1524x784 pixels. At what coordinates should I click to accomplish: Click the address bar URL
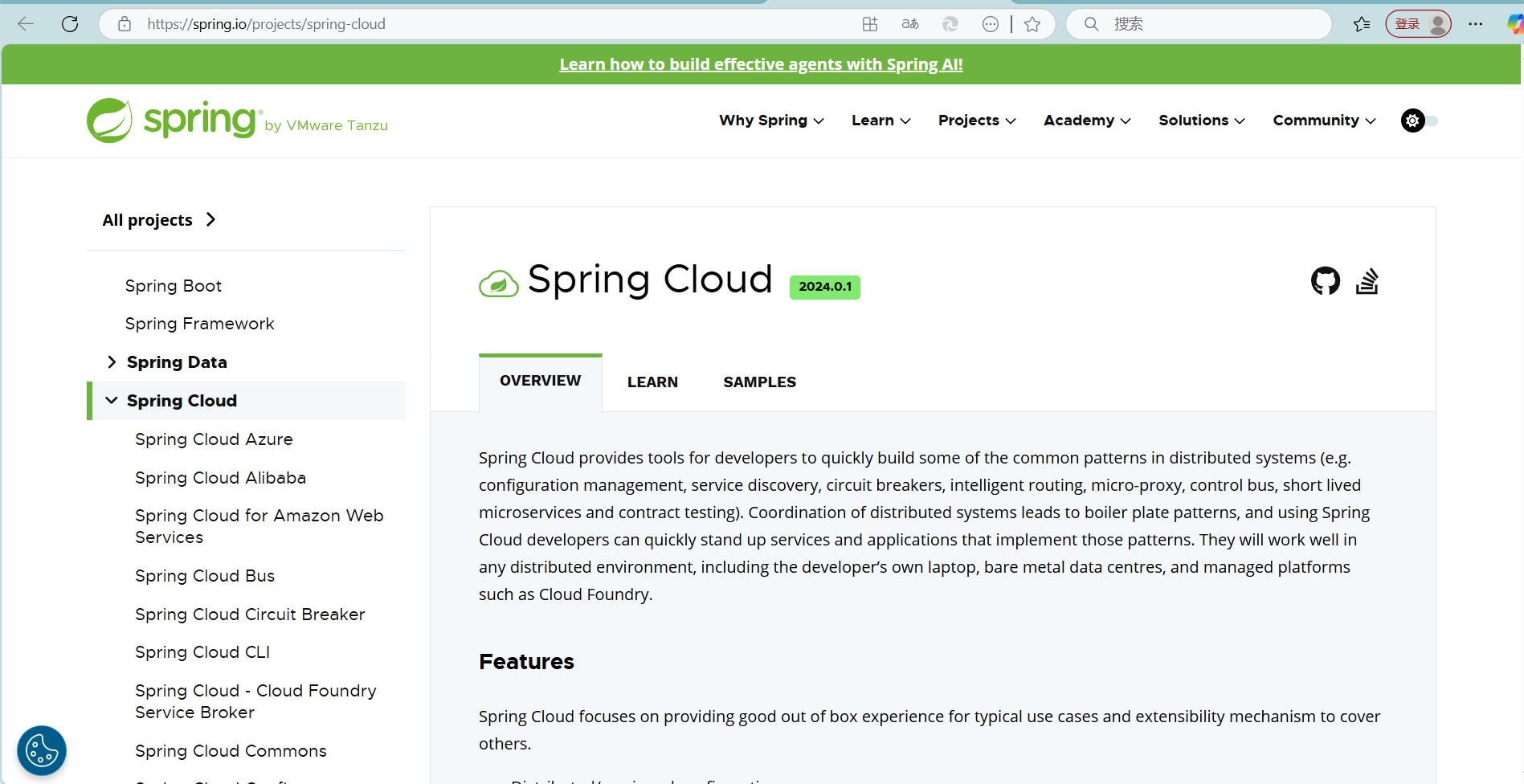click(267, 24)
